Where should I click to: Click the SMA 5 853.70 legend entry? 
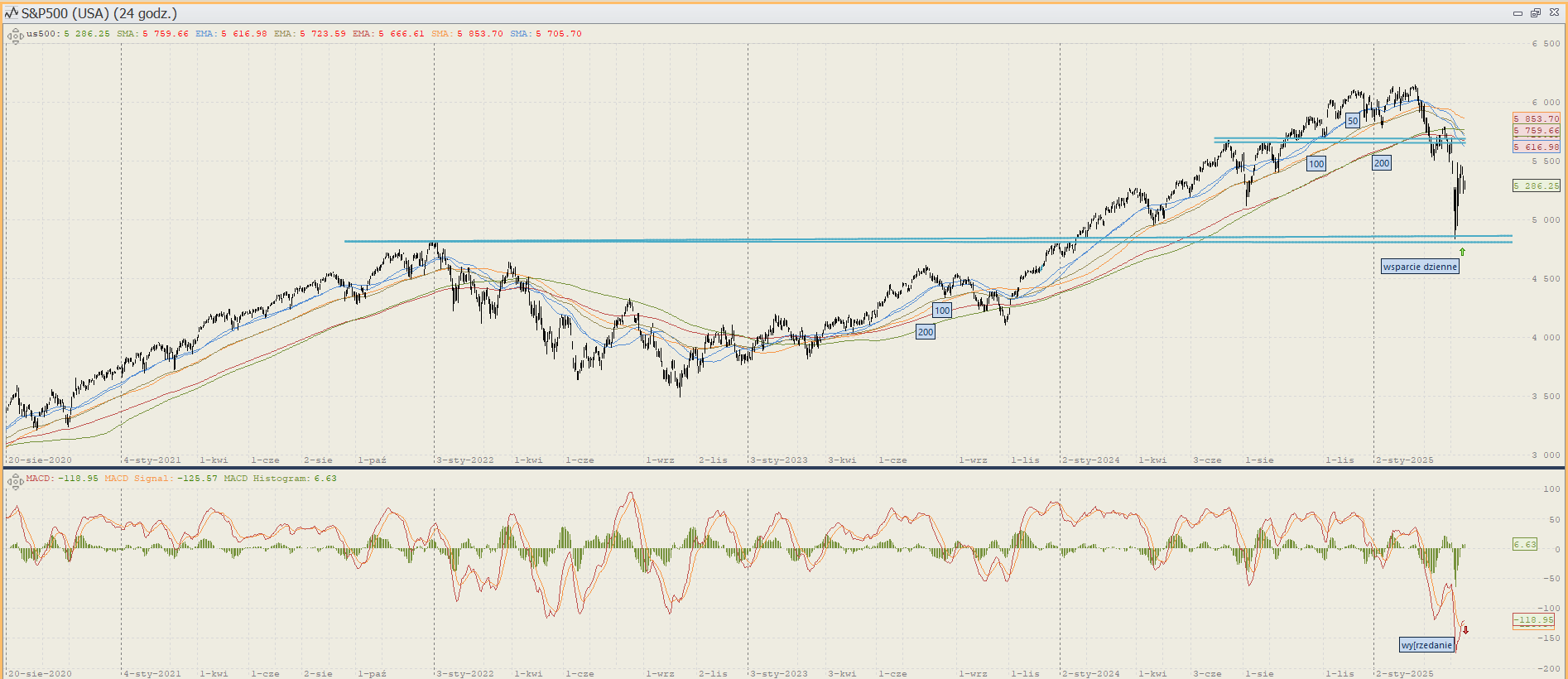tap(467, 34)
